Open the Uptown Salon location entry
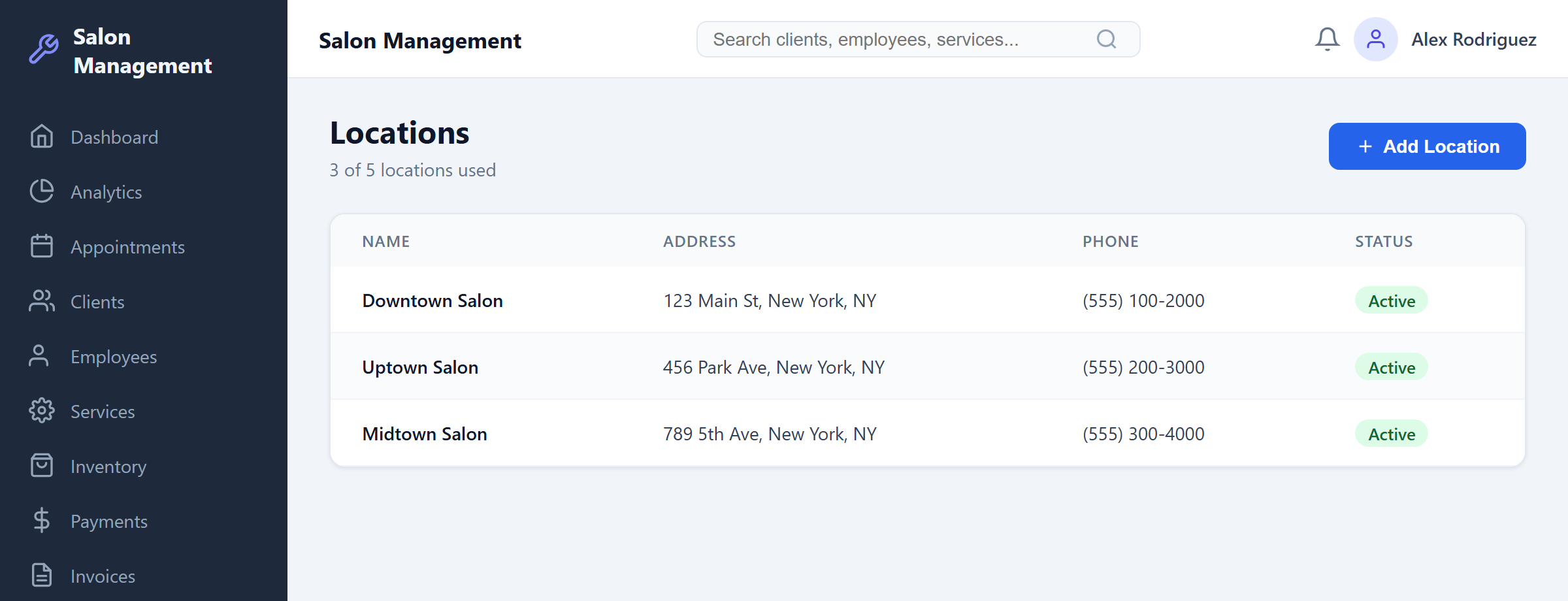This screenshot has height=601, width=1568. pos(420,367)
